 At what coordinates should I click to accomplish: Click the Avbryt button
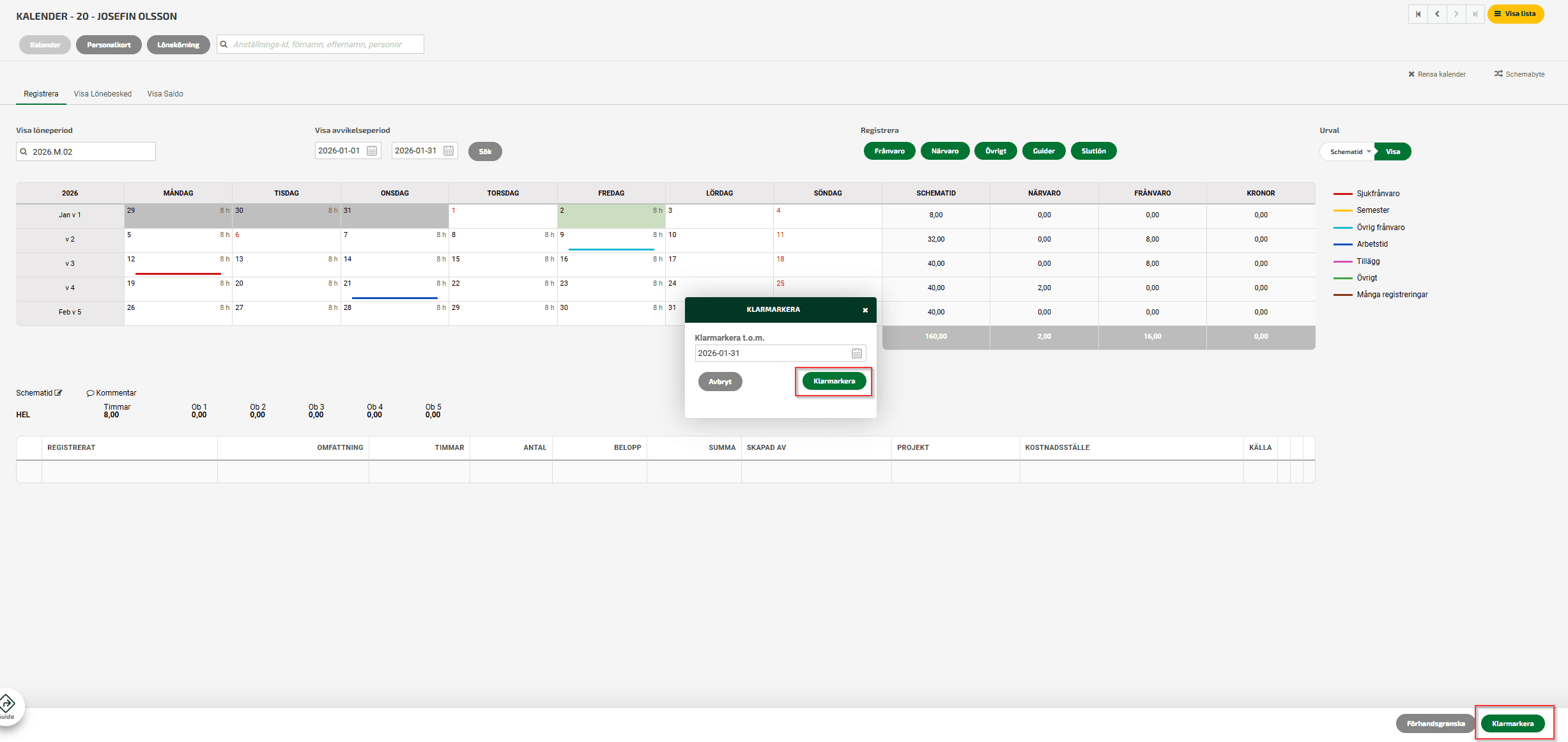(719, 382)
